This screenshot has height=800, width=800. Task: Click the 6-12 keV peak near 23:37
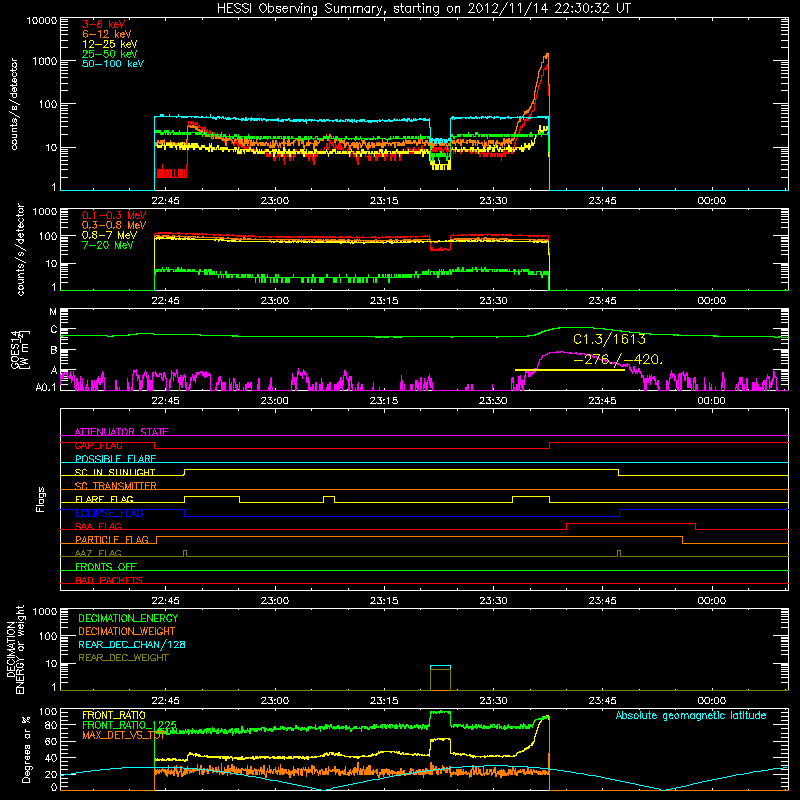[547, 55]
